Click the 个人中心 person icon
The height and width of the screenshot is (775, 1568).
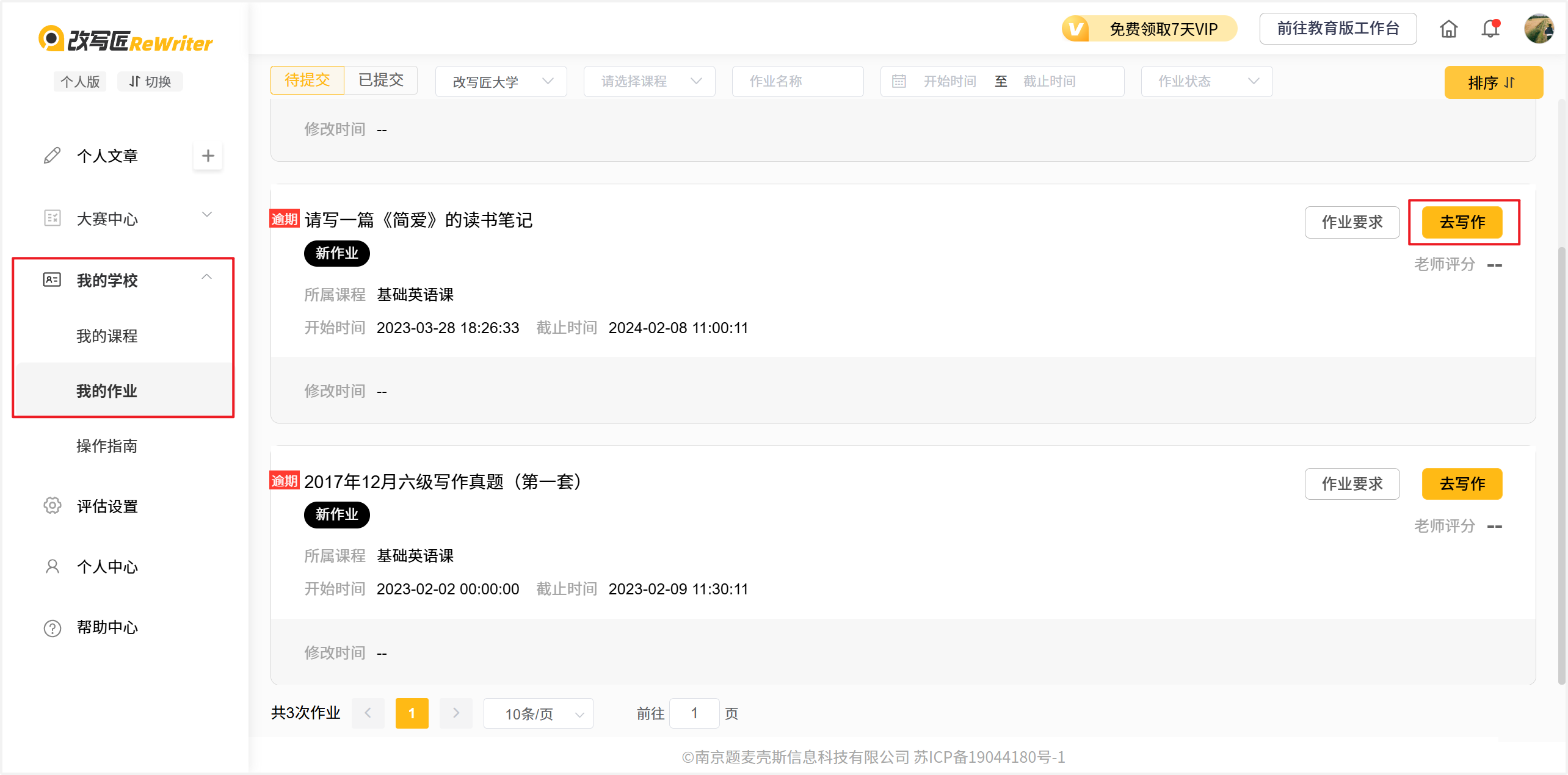pyautogui.click(x=53, y=567)
